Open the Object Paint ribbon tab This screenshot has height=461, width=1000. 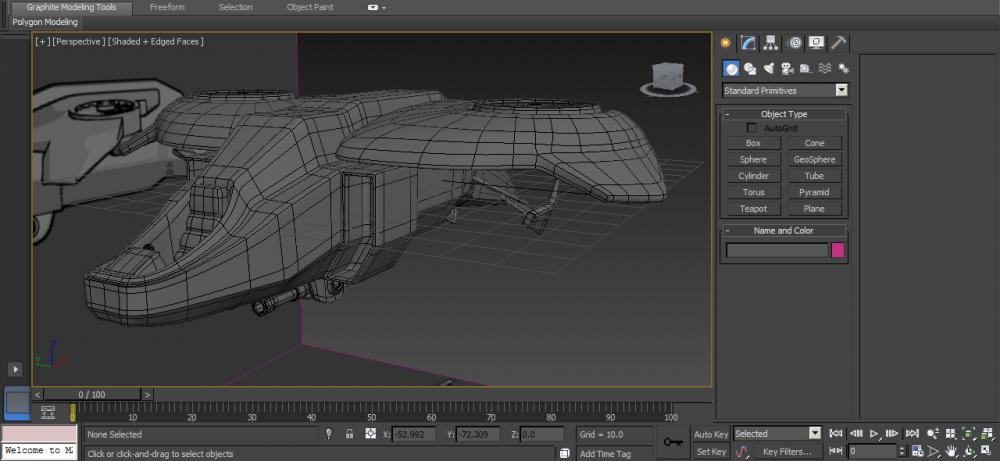[310, 7]
